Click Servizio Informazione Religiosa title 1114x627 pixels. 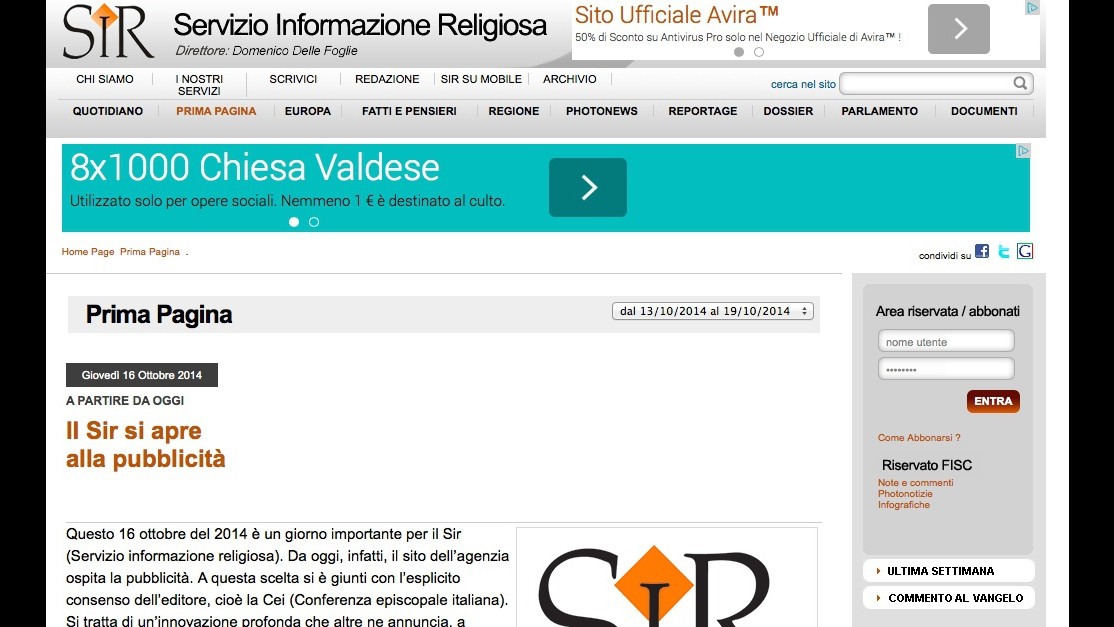tap(360, 25)
